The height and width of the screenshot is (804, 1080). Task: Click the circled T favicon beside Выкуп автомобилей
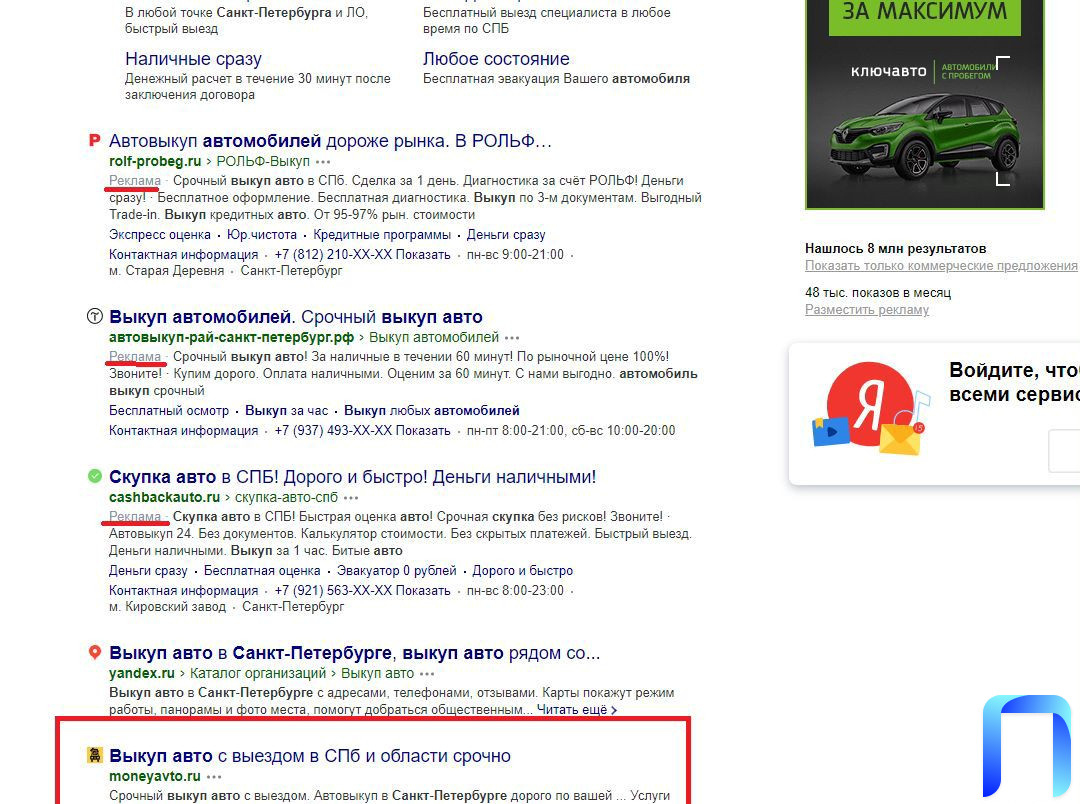(x=94, y=317)
